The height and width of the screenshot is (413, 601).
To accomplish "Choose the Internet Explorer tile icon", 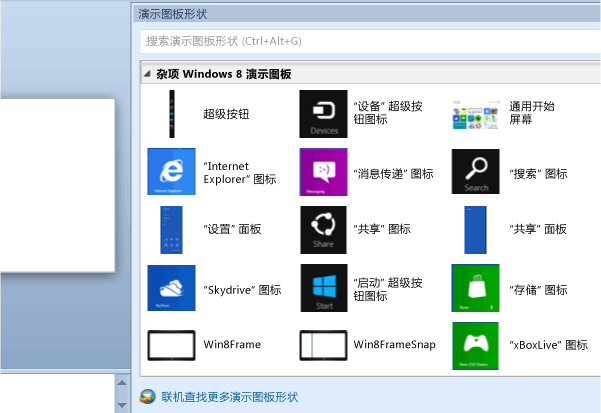I will [171, 172].
